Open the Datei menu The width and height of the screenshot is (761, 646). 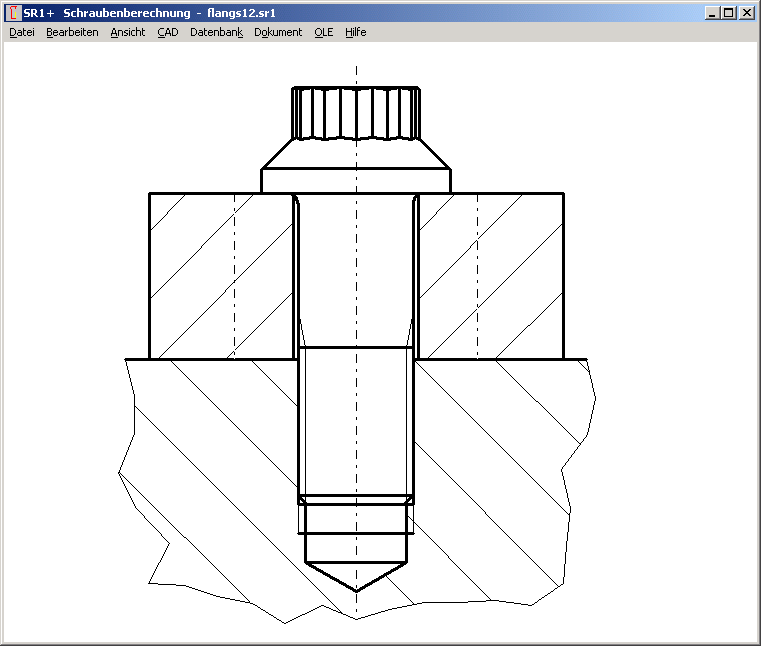[x=21, y=32]
